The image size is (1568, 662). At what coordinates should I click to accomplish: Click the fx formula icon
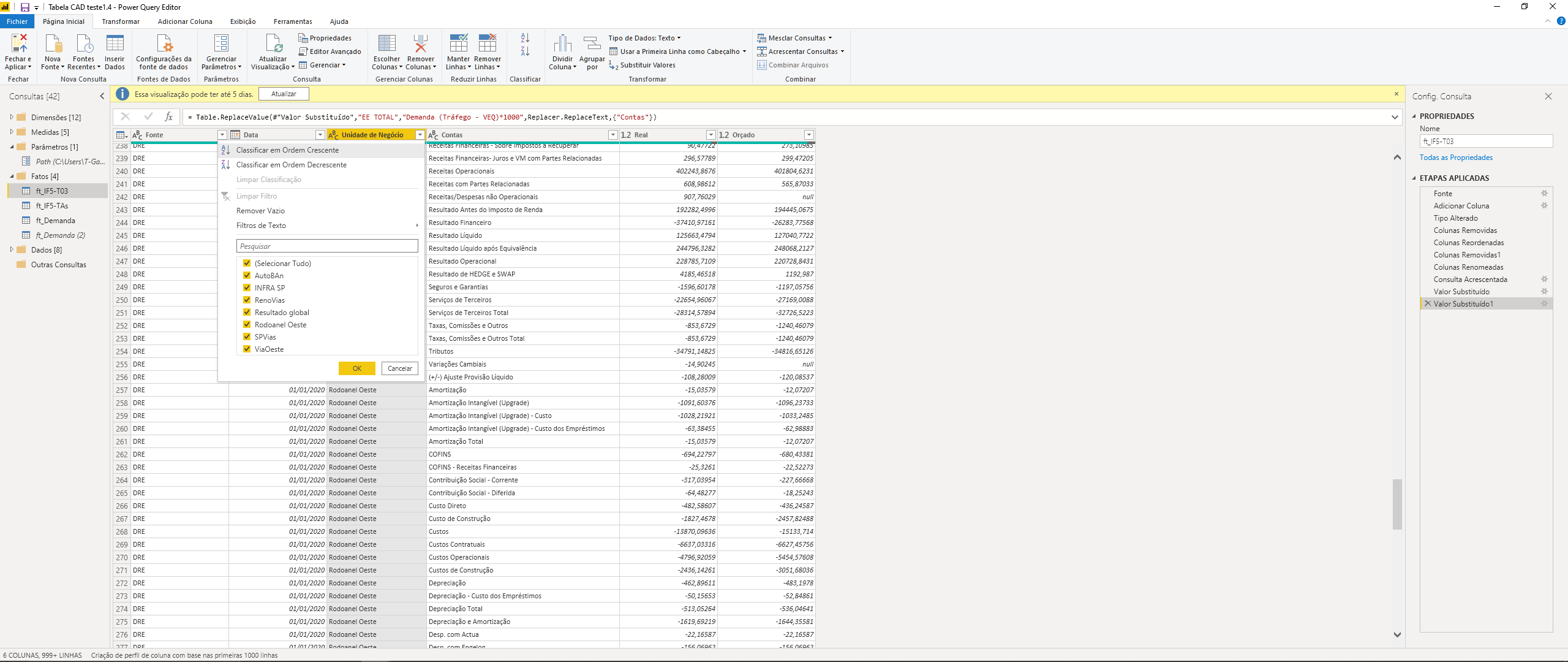168,116
